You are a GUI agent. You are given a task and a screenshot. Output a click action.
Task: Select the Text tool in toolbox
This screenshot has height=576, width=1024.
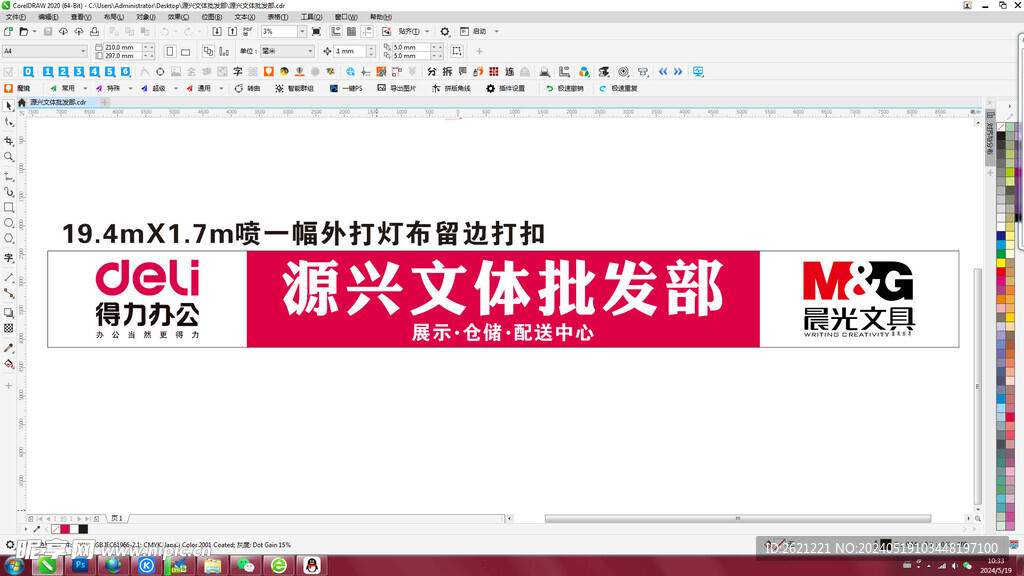(8, 258)
